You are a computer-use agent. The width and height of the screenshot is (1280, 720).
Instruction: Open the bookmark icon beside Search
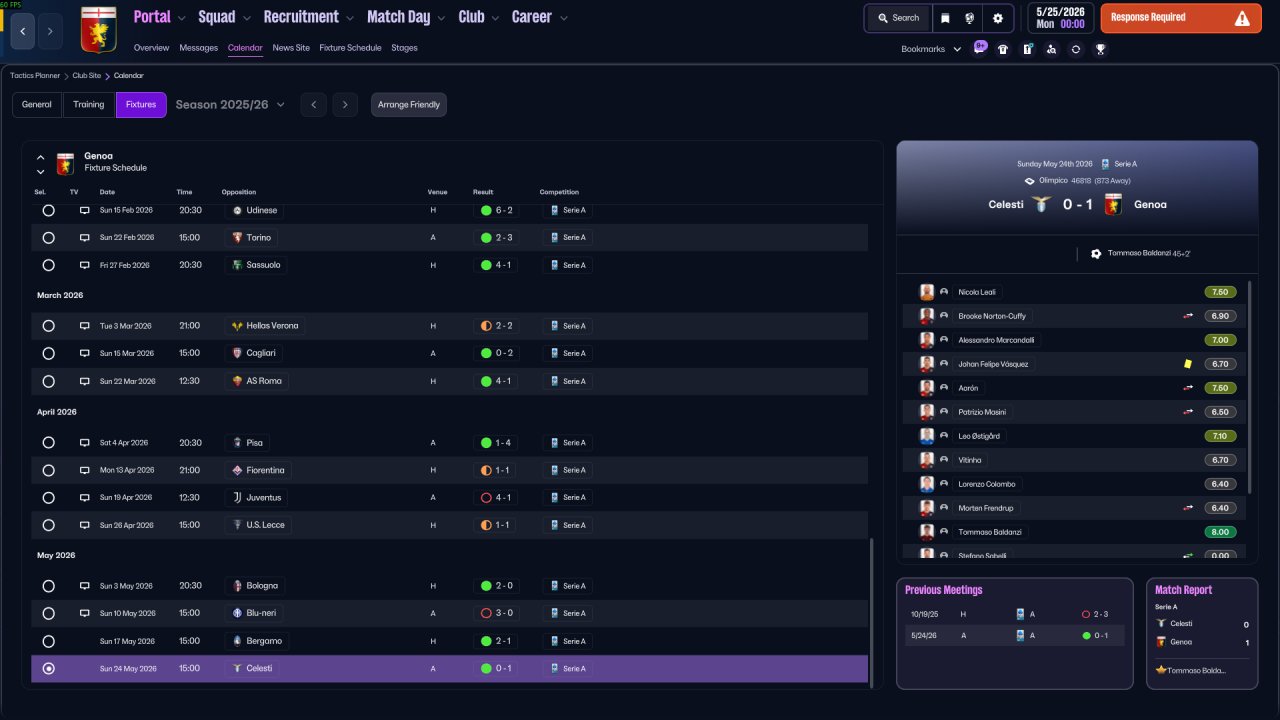pyautogui.click(x=945, y=18)
